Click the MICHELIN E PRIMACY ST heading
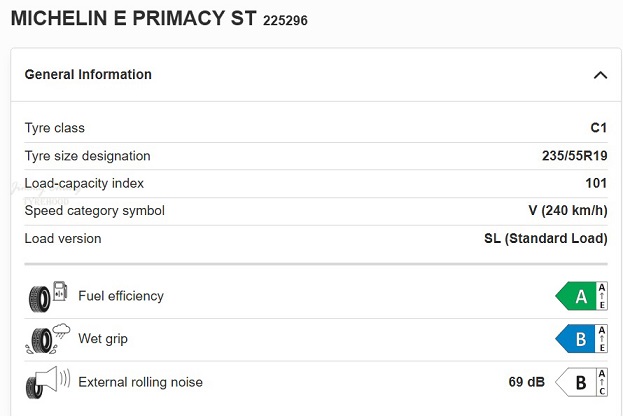Viewport: 623px width, 416px height. pos(132,18)
